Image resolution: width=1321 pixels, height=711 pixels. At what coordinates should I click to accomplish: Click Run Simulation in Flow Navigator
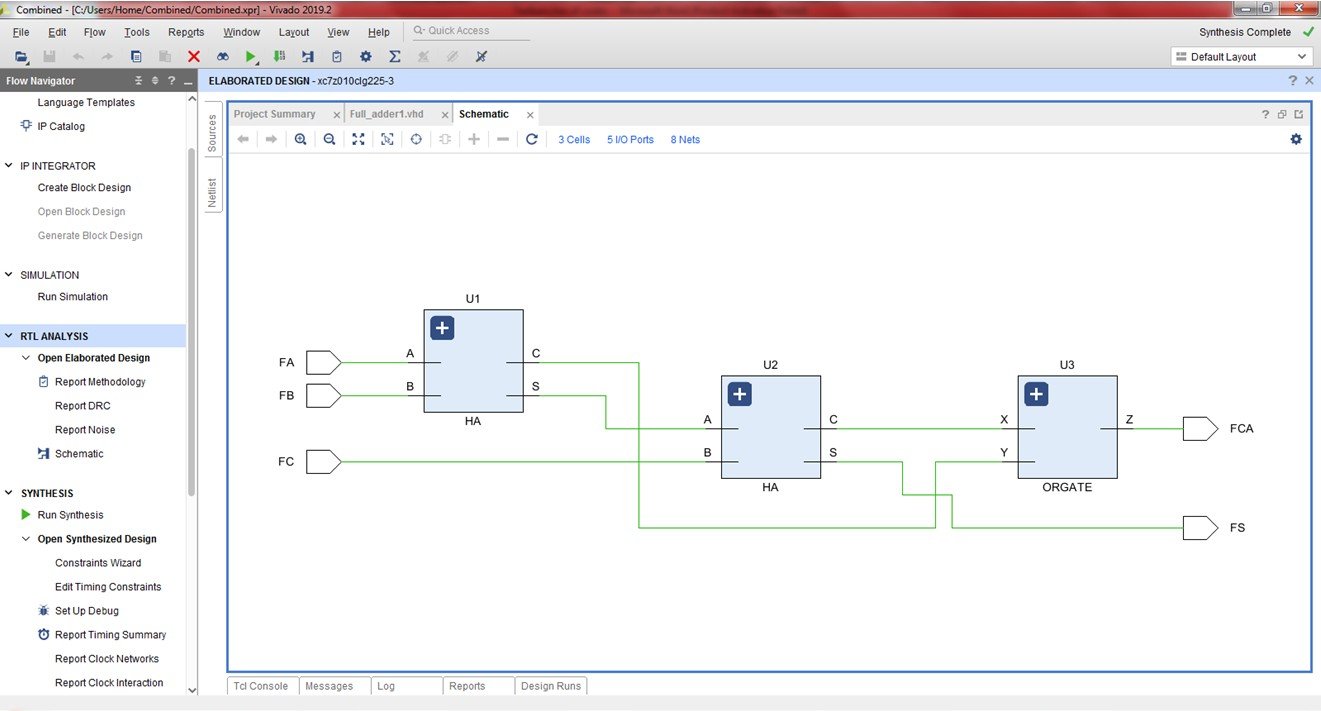[x=73, y=297]
